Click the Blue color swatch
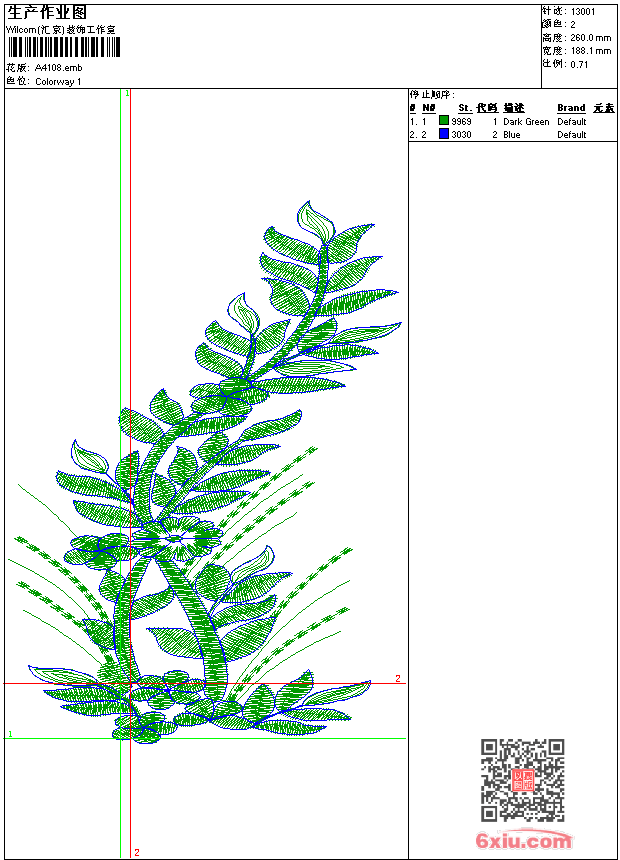Screen dimensions: 620x860 click(444, 134)
